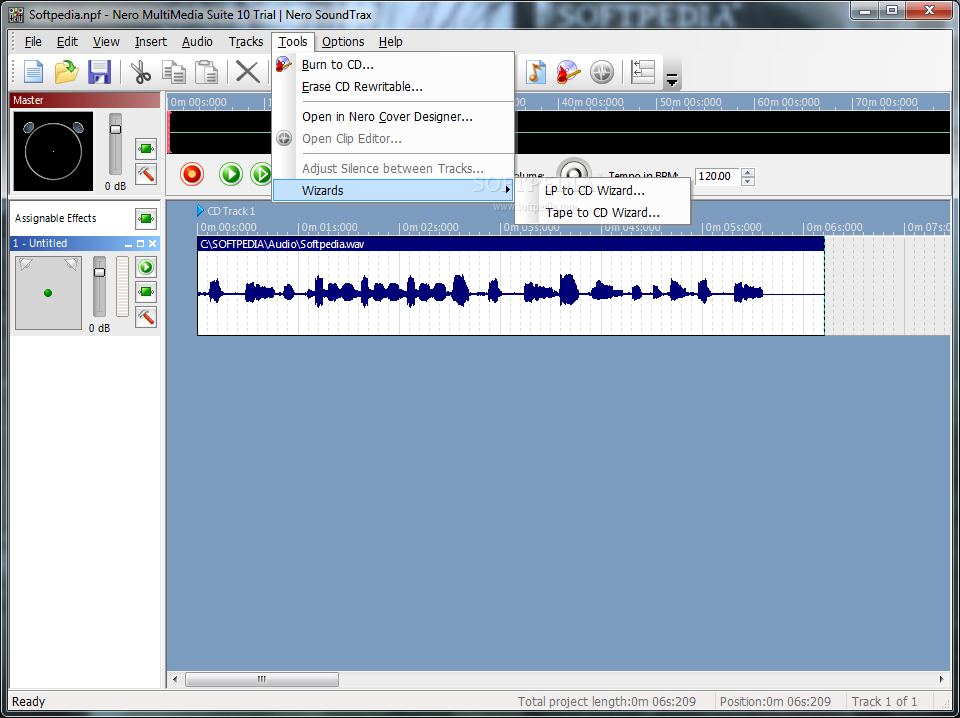Click the Burn to CD toolbar icon
This screenshot has width=960, height=718.
(x=568, y=72)
